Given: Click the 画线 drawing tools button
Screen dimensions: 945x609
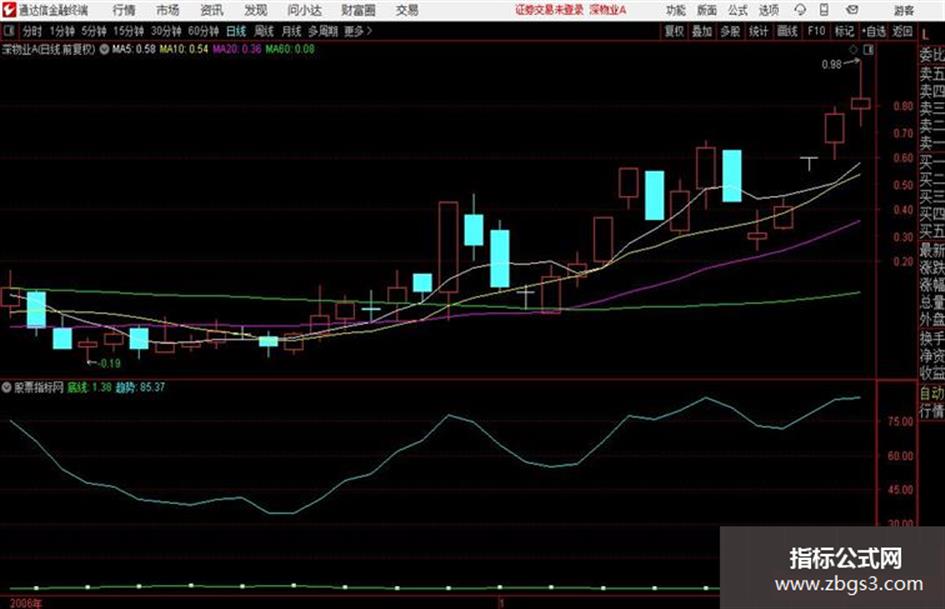Looking at the screenshot, I should click(787, 31).
